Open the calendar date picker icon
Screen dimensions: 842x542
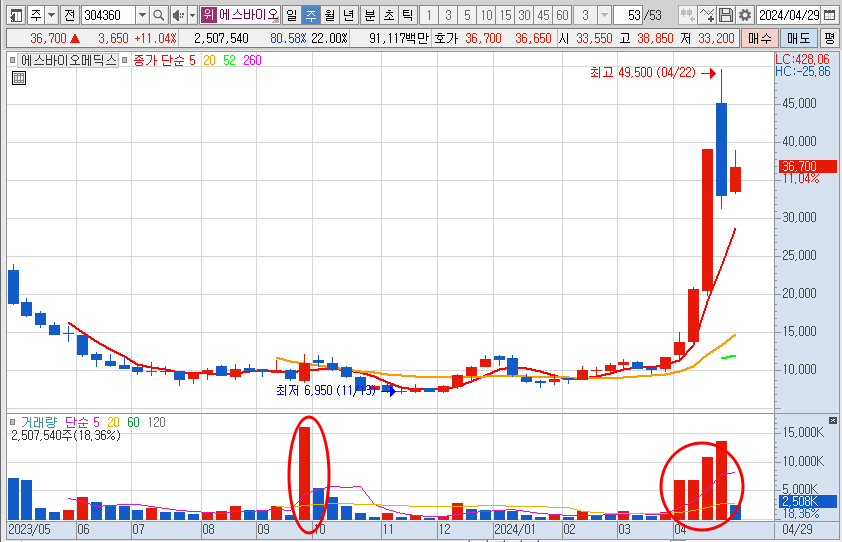click(829, 15)
